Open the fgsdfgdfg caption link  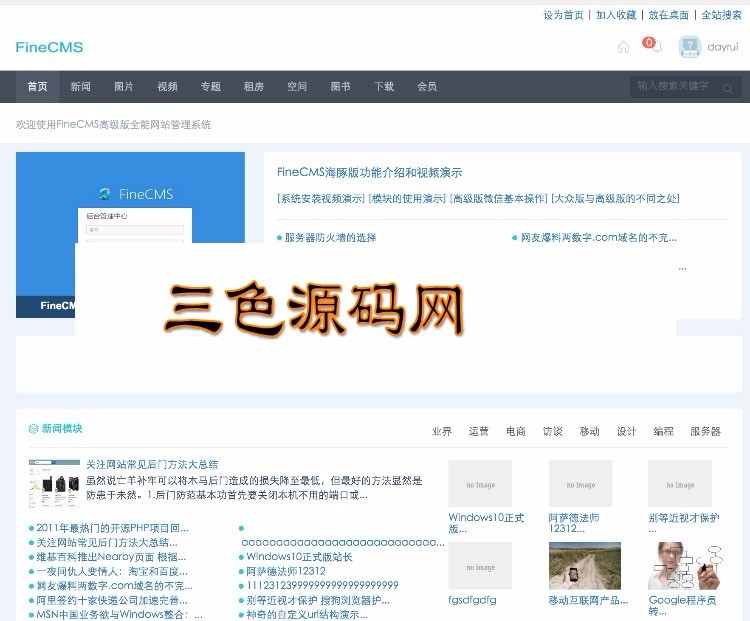[x=472, y=600]
